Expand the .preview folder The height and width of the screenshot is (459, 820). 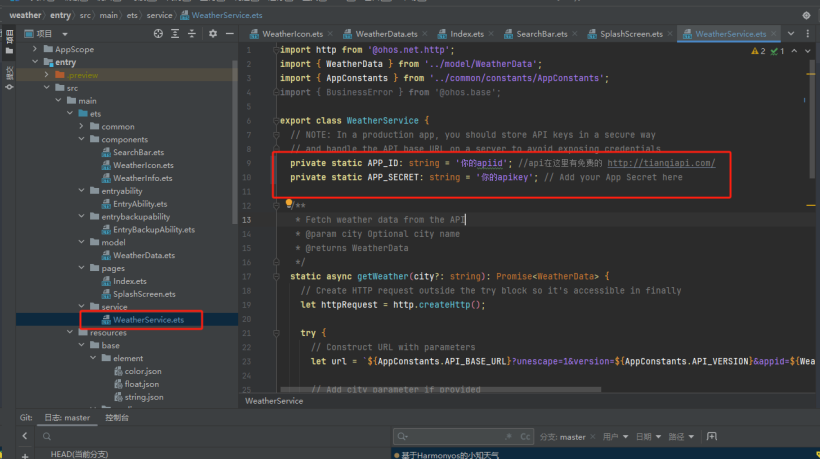[x=46, y=75]
